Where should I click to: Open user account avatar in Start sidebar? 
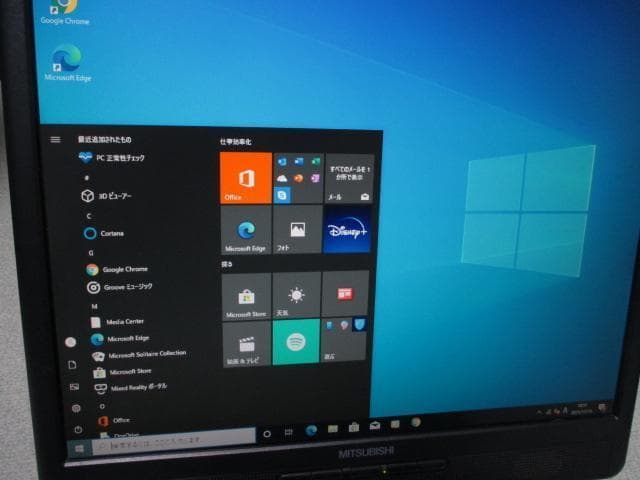pyautogui.click(x=71, y=342)
